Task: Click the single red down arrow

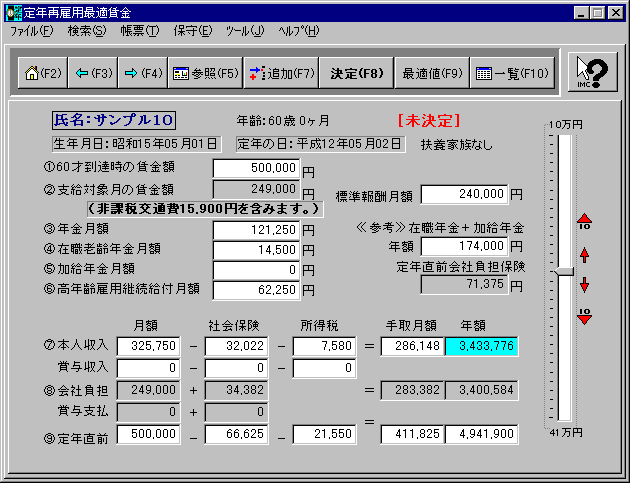Action: pos(585,284)
